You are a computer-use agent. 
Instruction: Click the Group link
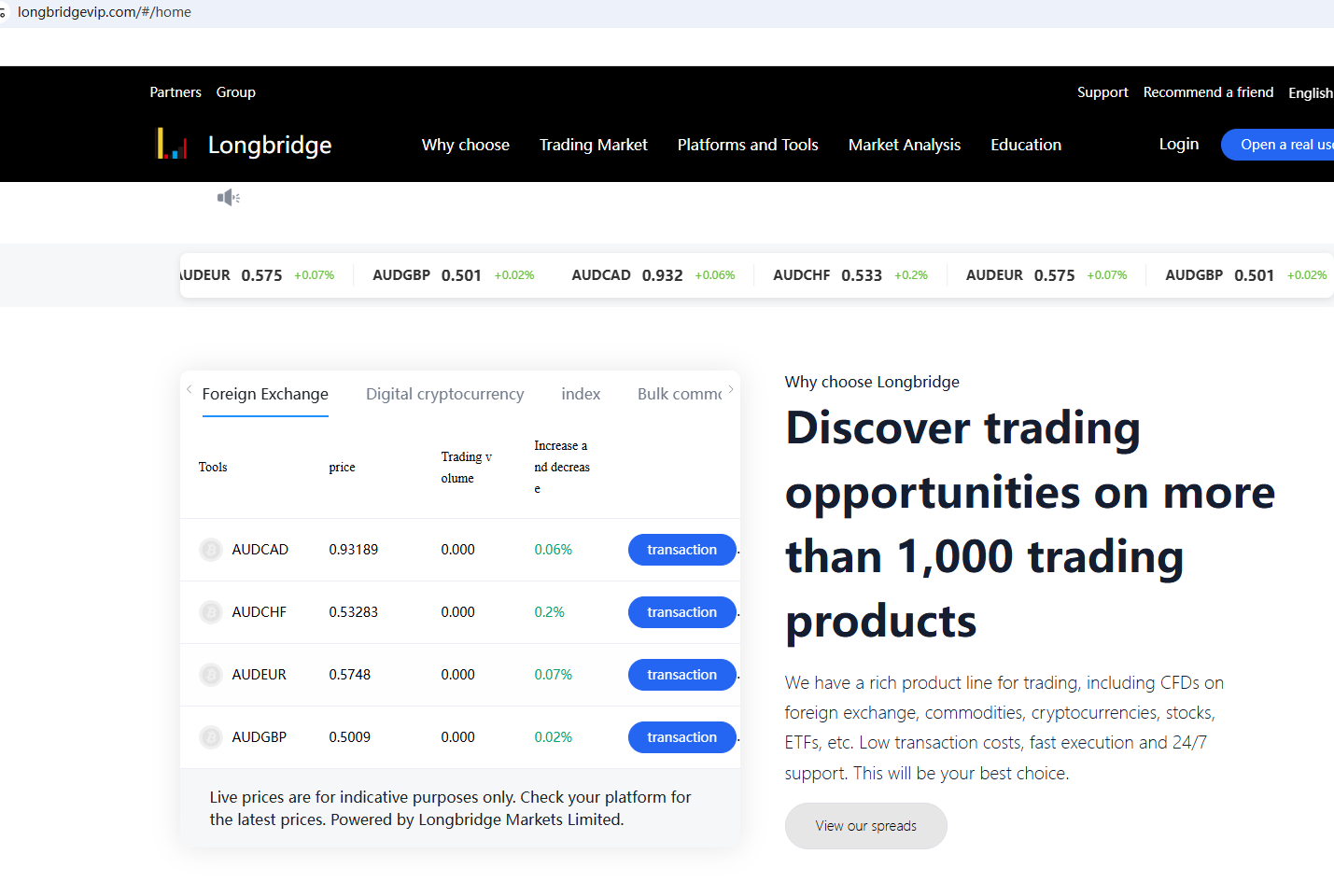click(x=236, y=92)
